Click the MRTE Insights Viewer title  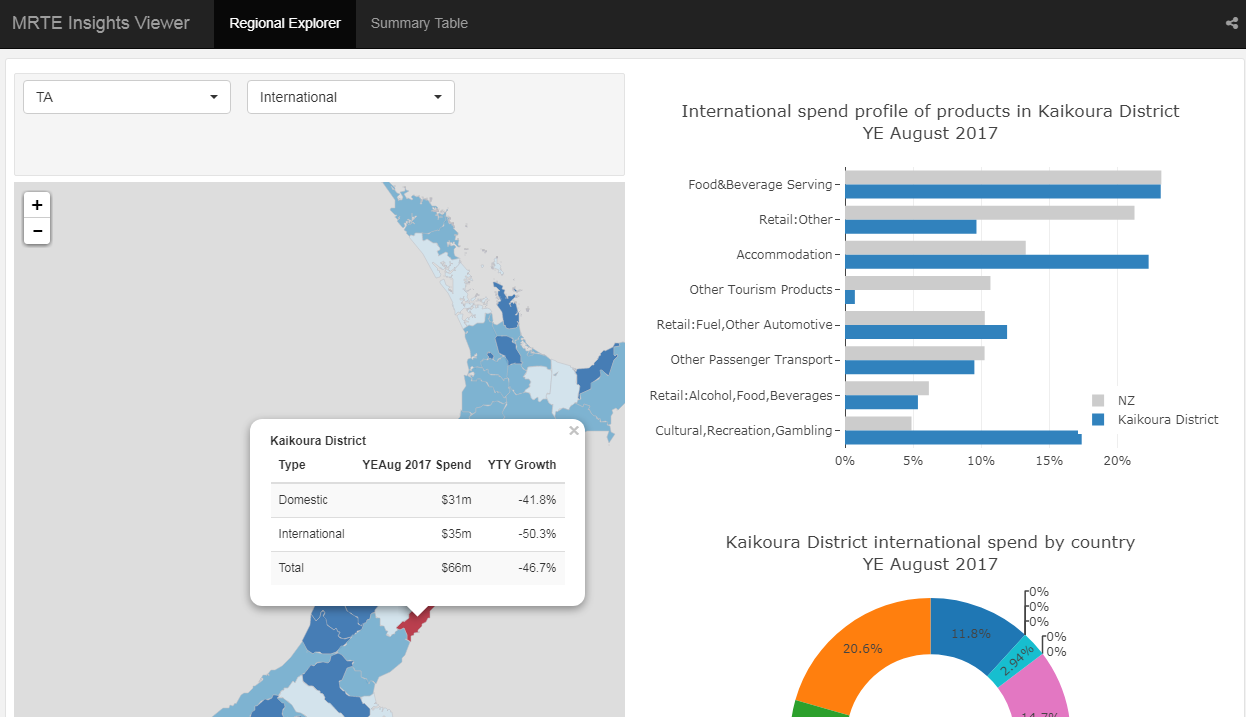pyautogui.click(x=101, y=23)
